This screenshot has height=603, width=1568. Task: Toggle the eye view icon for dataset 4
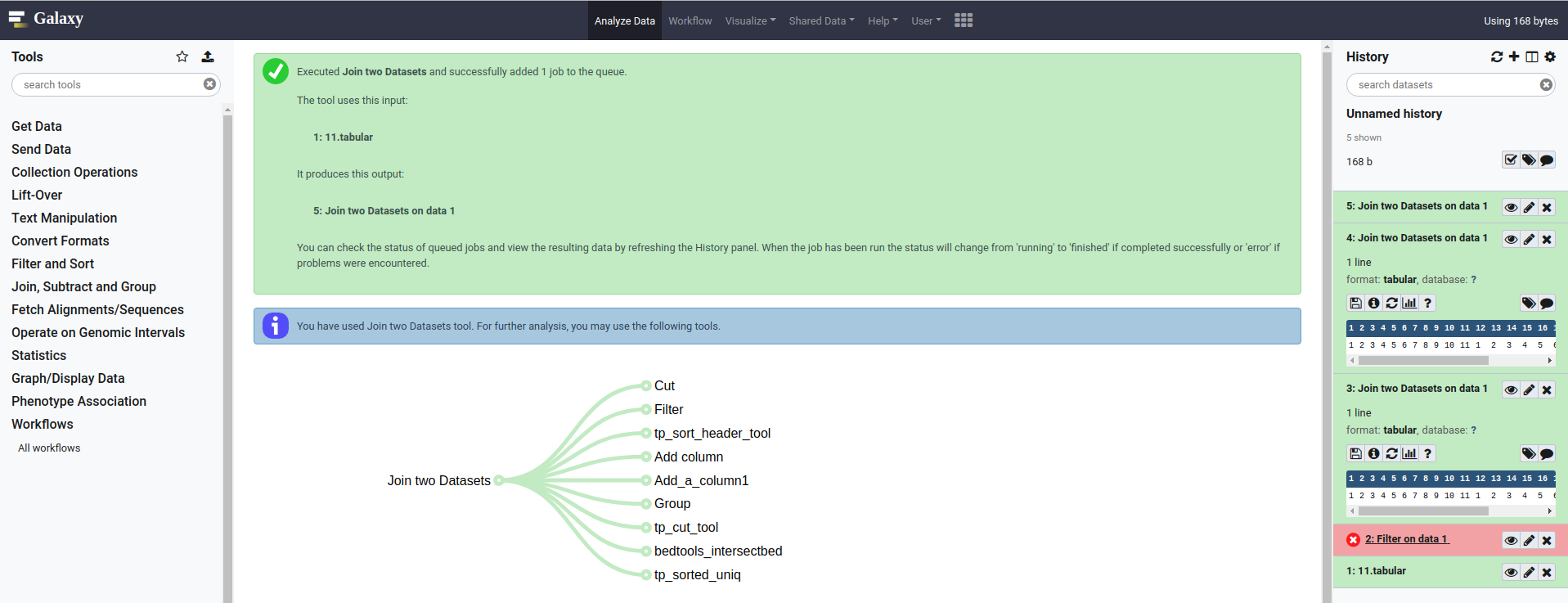point(1511,239)
